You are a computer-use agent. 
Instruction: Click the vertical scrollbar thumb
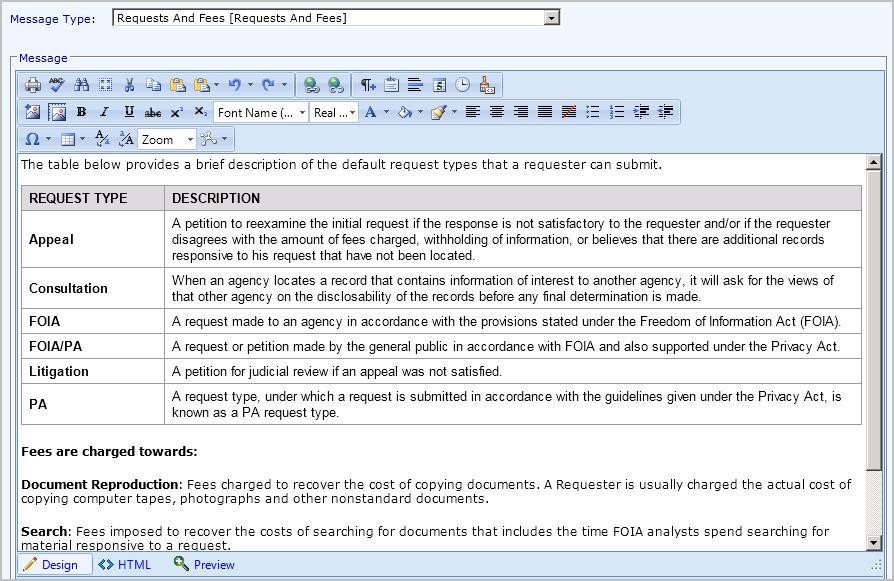873,320
